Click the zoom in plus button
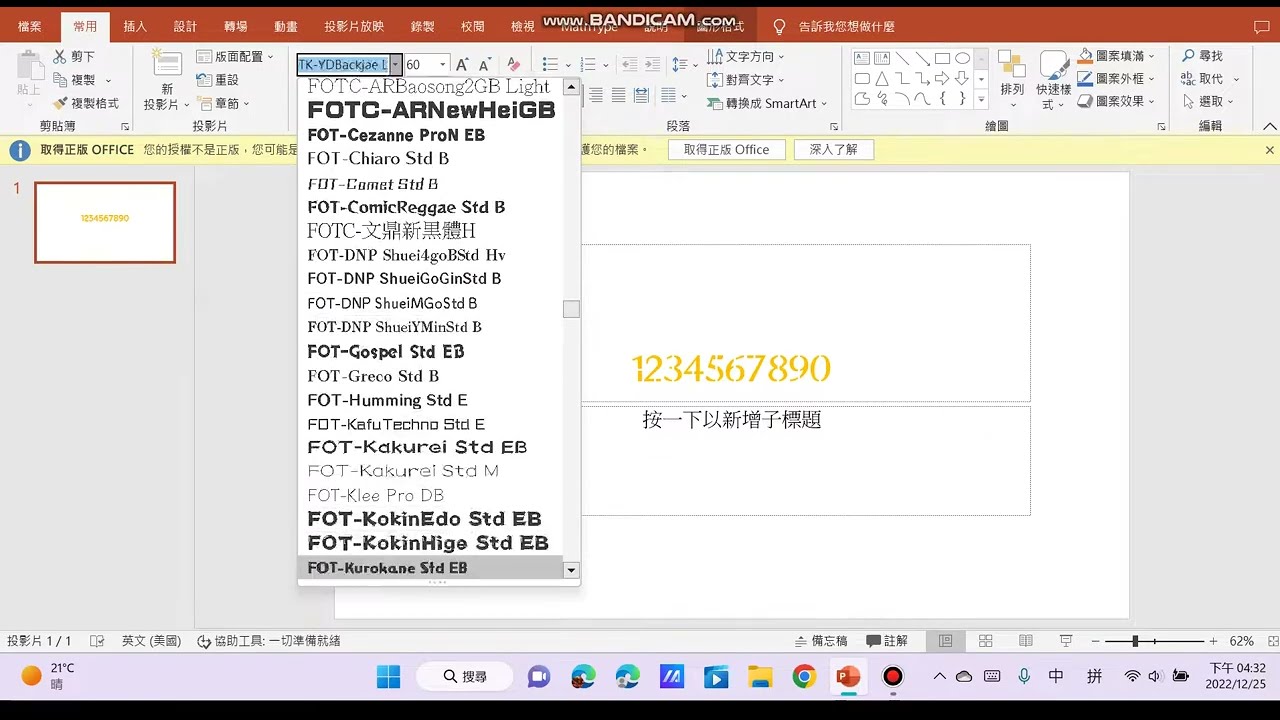The width and height of the screenshot is (1280, 720). pos(1213,641)
